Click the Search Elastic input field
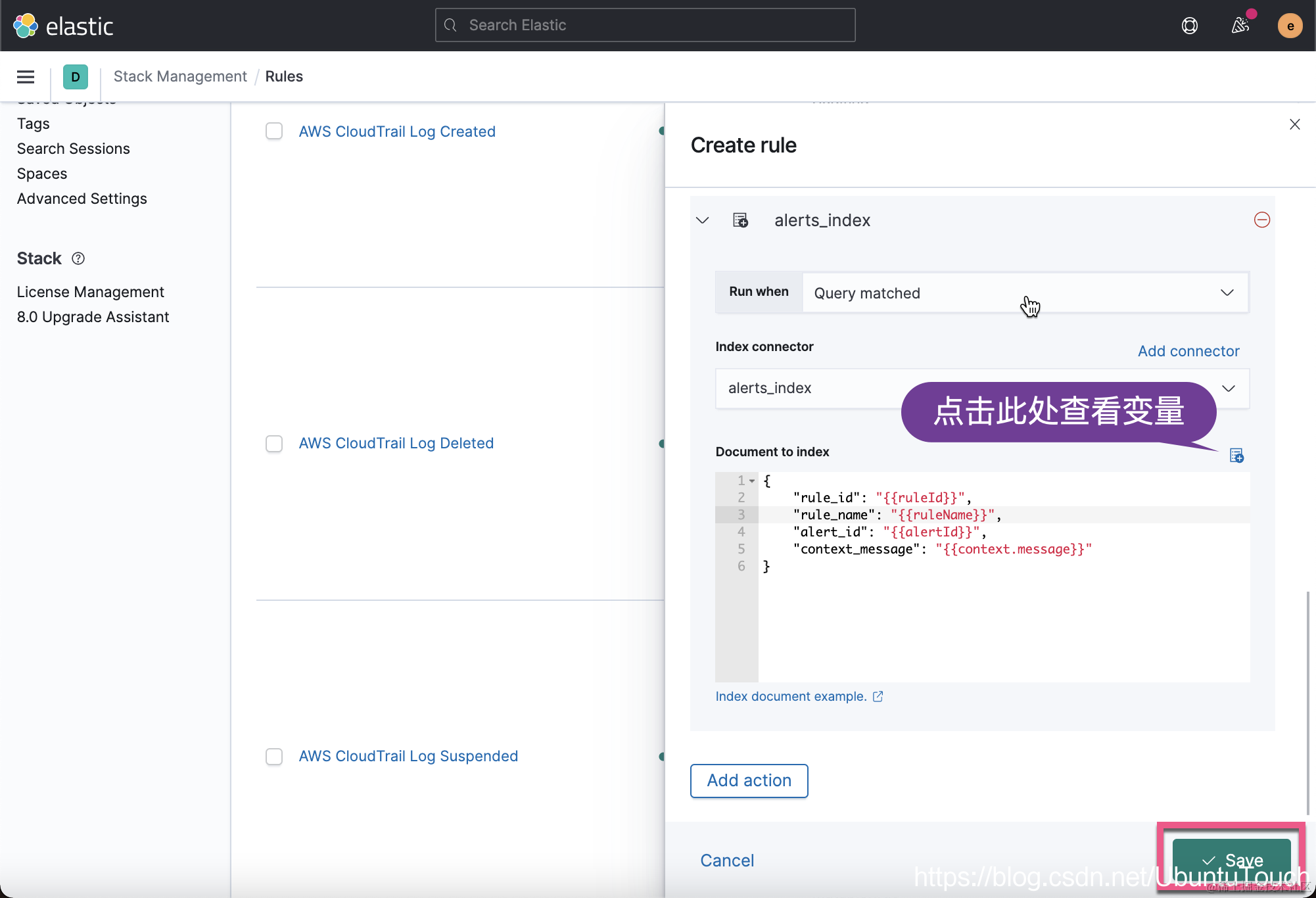 [645, 25]
